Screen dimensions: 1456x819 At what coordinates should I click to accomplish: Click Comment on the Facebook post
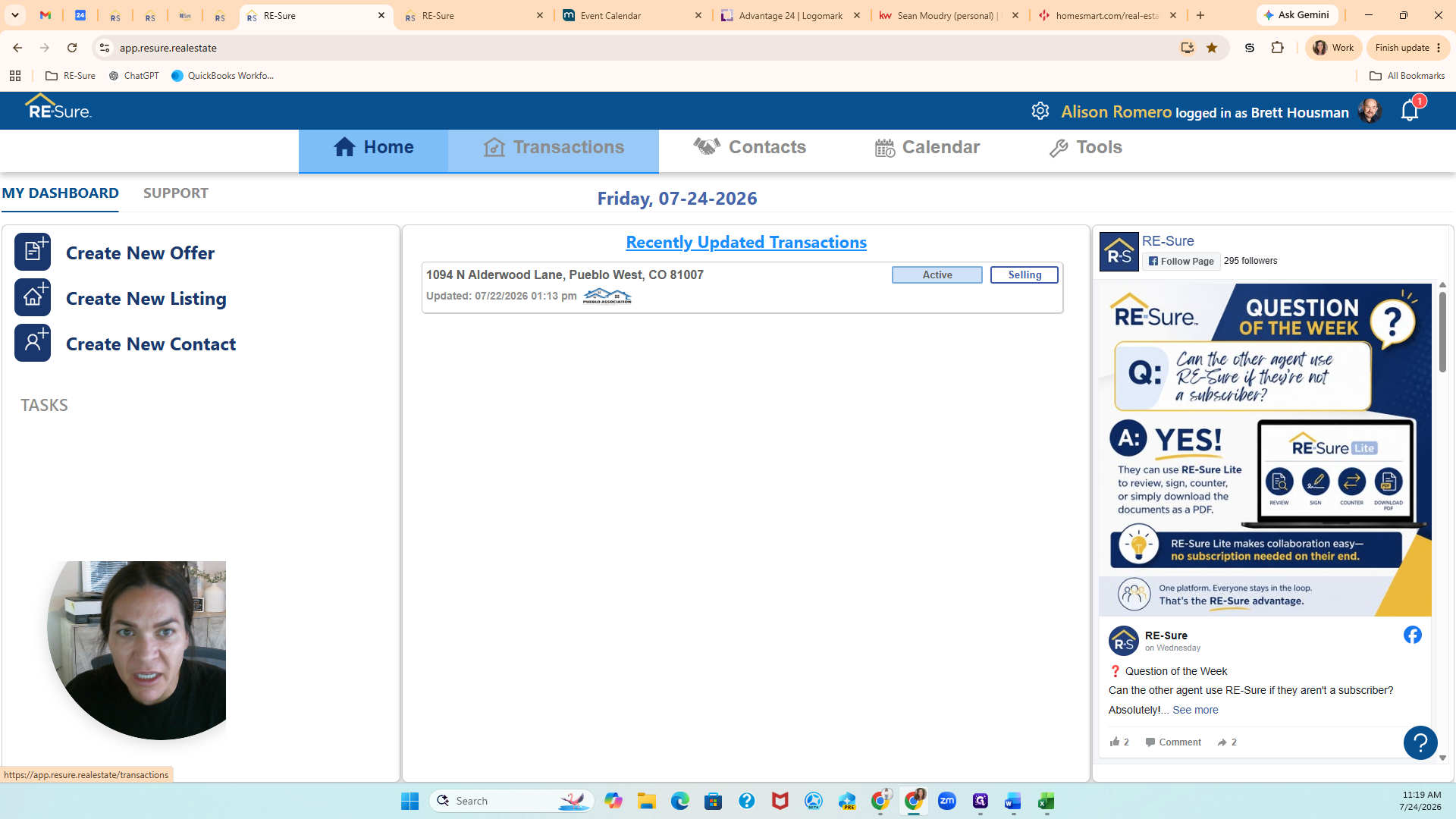point(1173,742)
